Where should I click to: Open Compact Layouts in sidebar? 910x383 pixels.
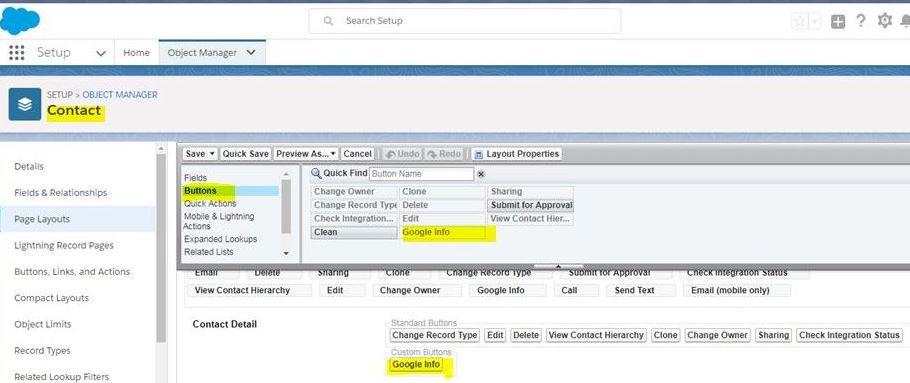coord(51,298)
